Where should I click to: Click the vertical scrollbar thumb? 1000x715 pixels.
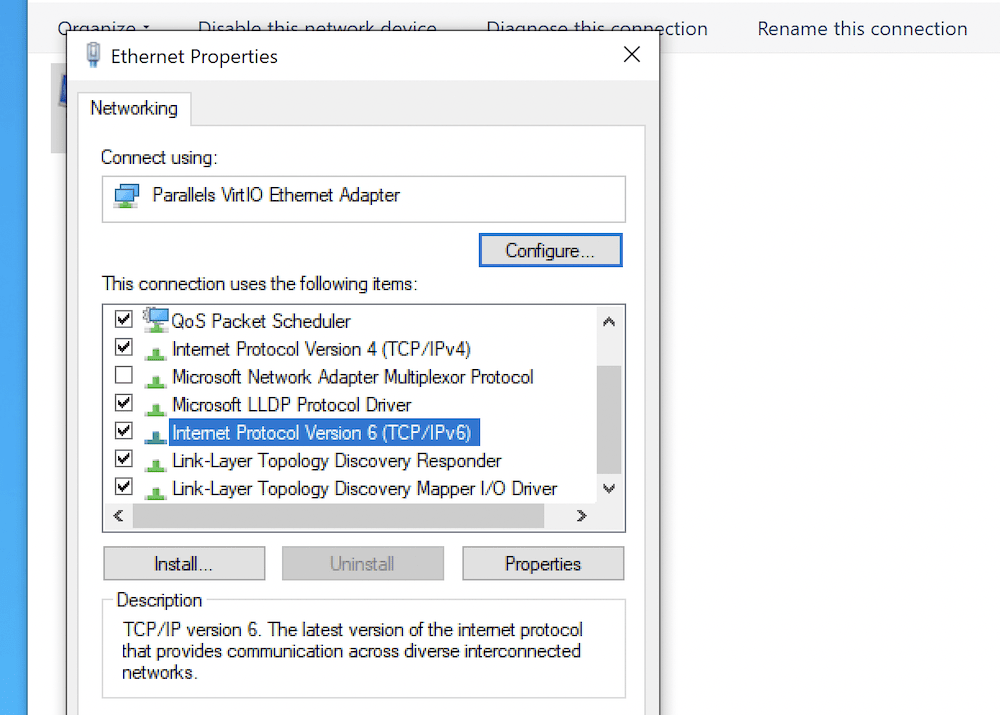(x=609, y=420)
